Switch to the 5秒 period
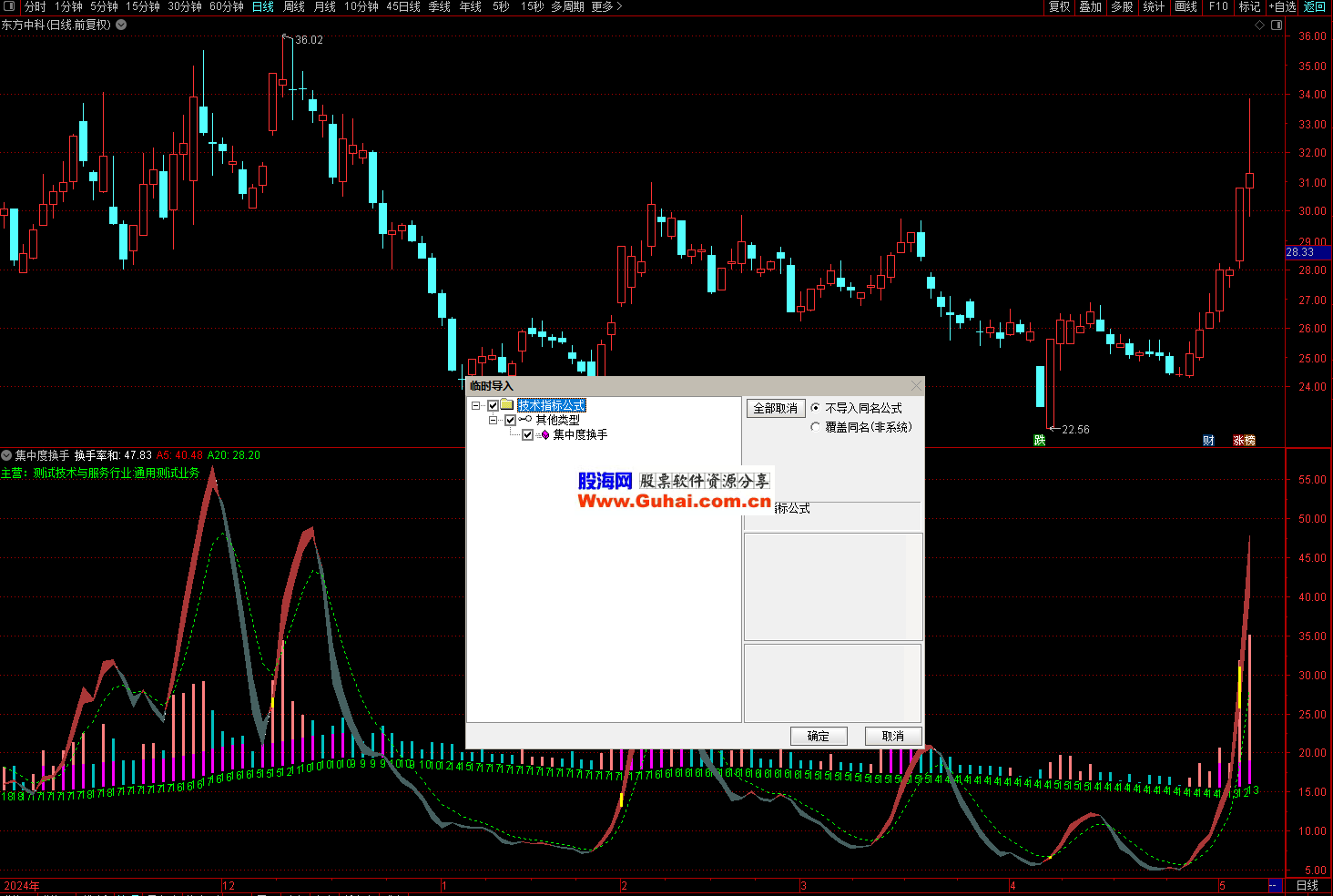Image resolution: width=1333 pixels, height=896 pixels. tap(501, 6)
